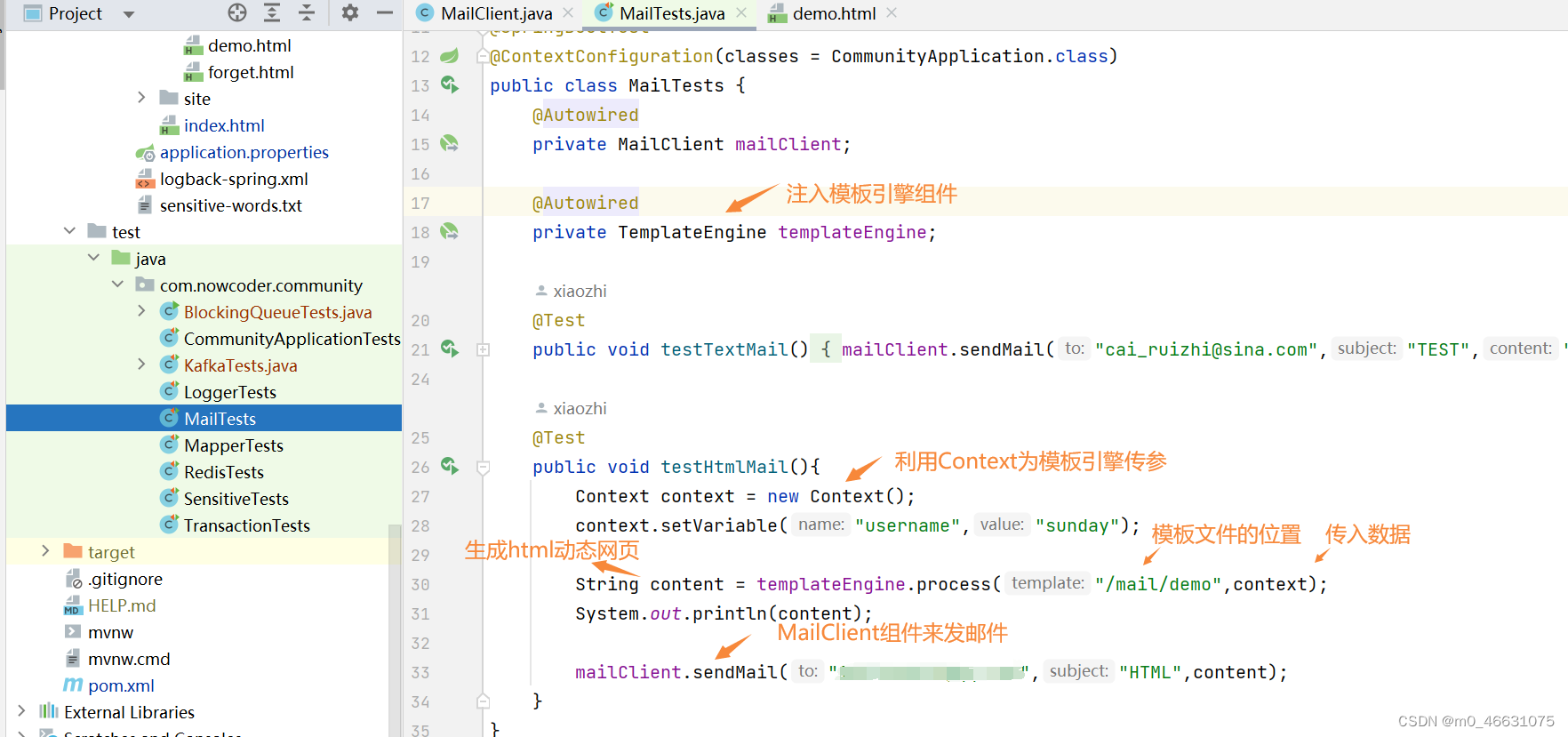Click CommunityApplication.class in the annotation
The width and height of the screenshot is (1568, 737).
969,56
